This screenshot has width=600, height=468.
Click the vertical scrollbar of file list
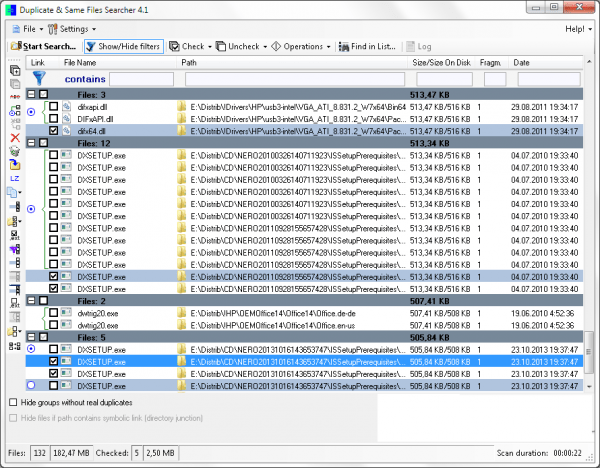tap(587, 230)
